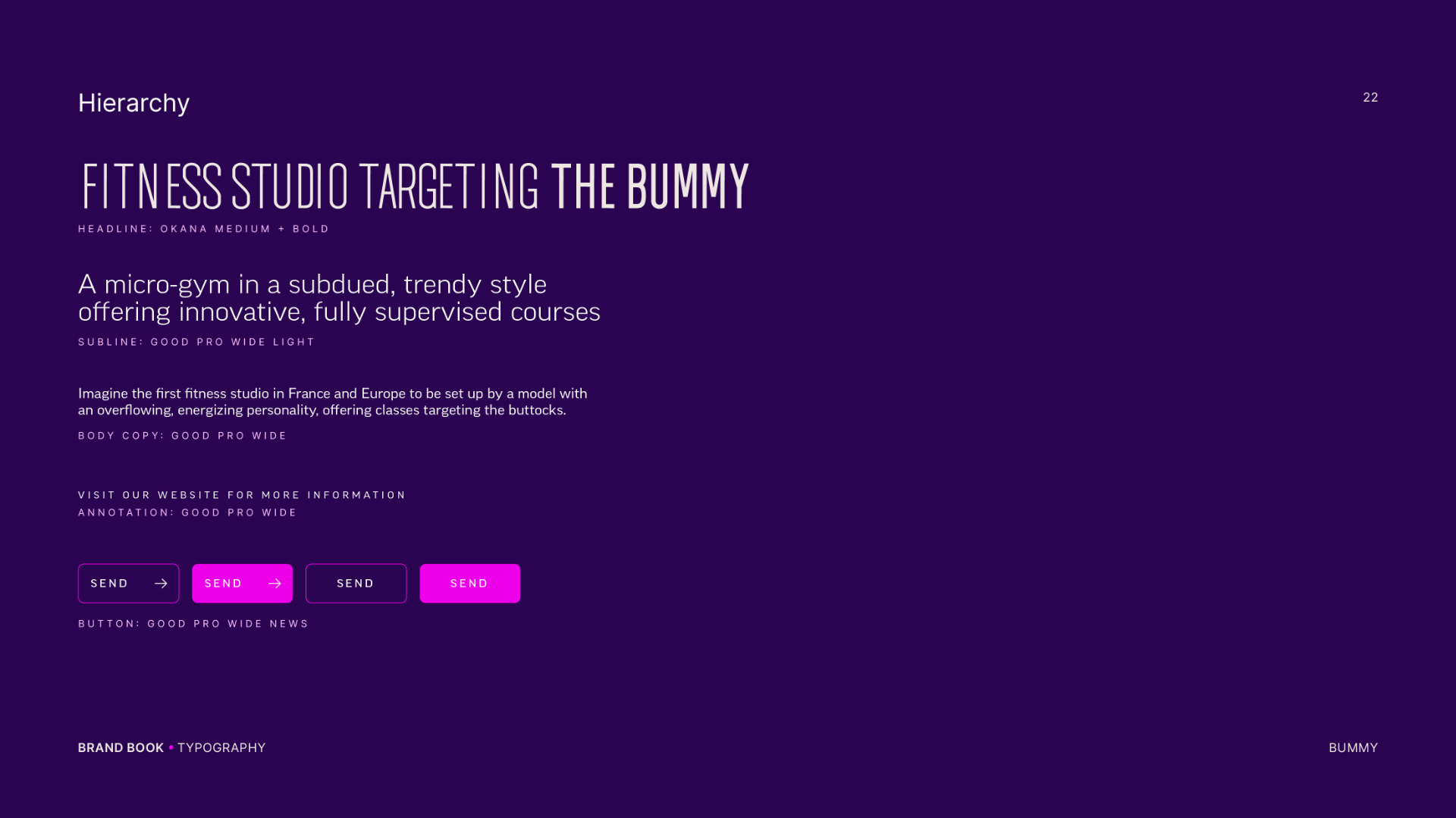1456x818 pixels.
Task: Click 'VISIT OUR WEBSITE FOR MORE INFORMATION' text
Action: [x=242, y=495]
